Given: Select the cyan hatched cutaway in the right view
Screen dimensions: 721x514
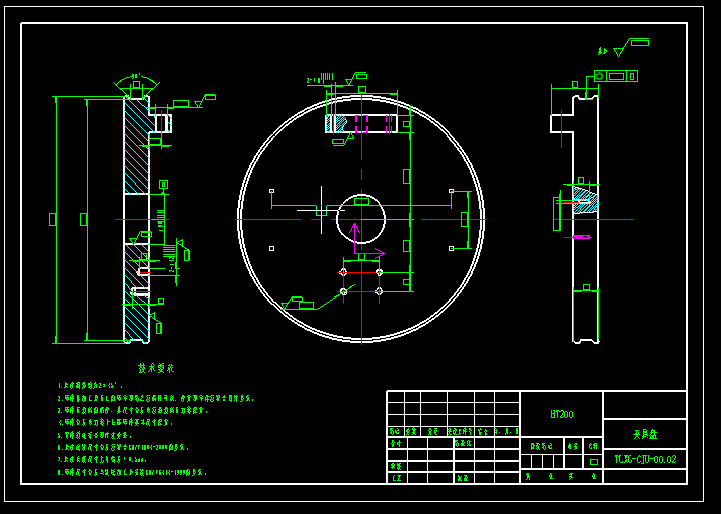Looking at the screenshot, I should pos(586,200).
